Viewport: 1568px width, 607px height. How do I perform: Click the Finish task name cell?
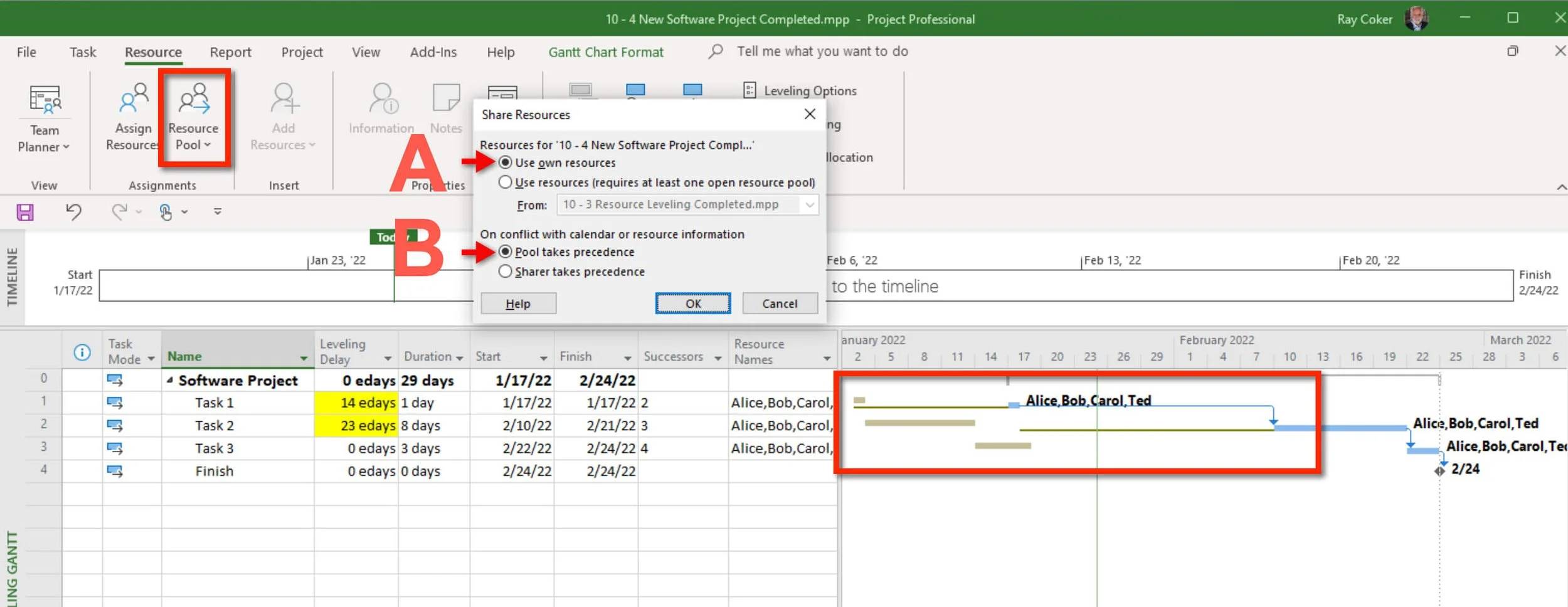(x=238, y=471)
